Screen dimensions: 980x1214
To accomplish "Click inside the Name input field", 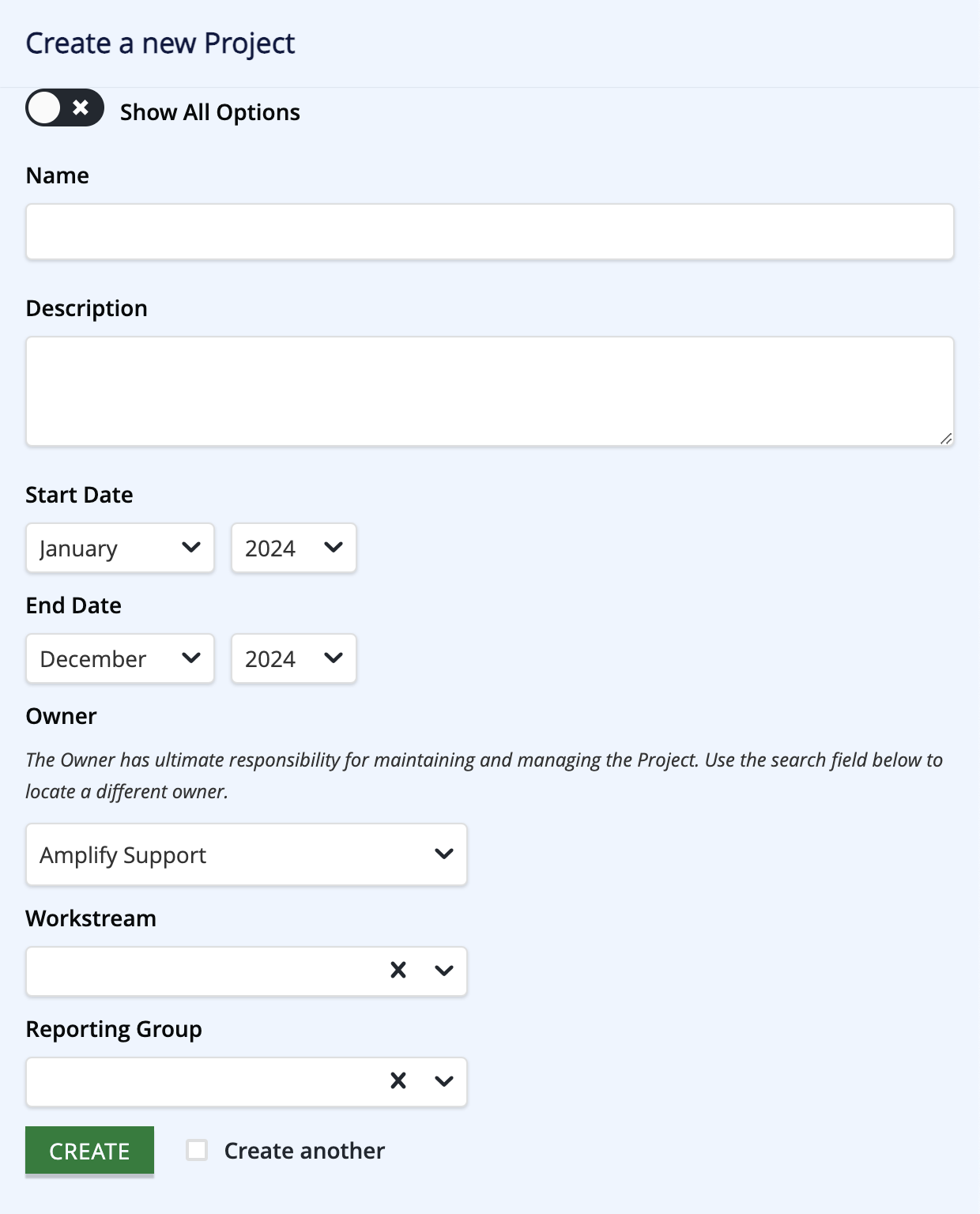I will coord(490,232).
